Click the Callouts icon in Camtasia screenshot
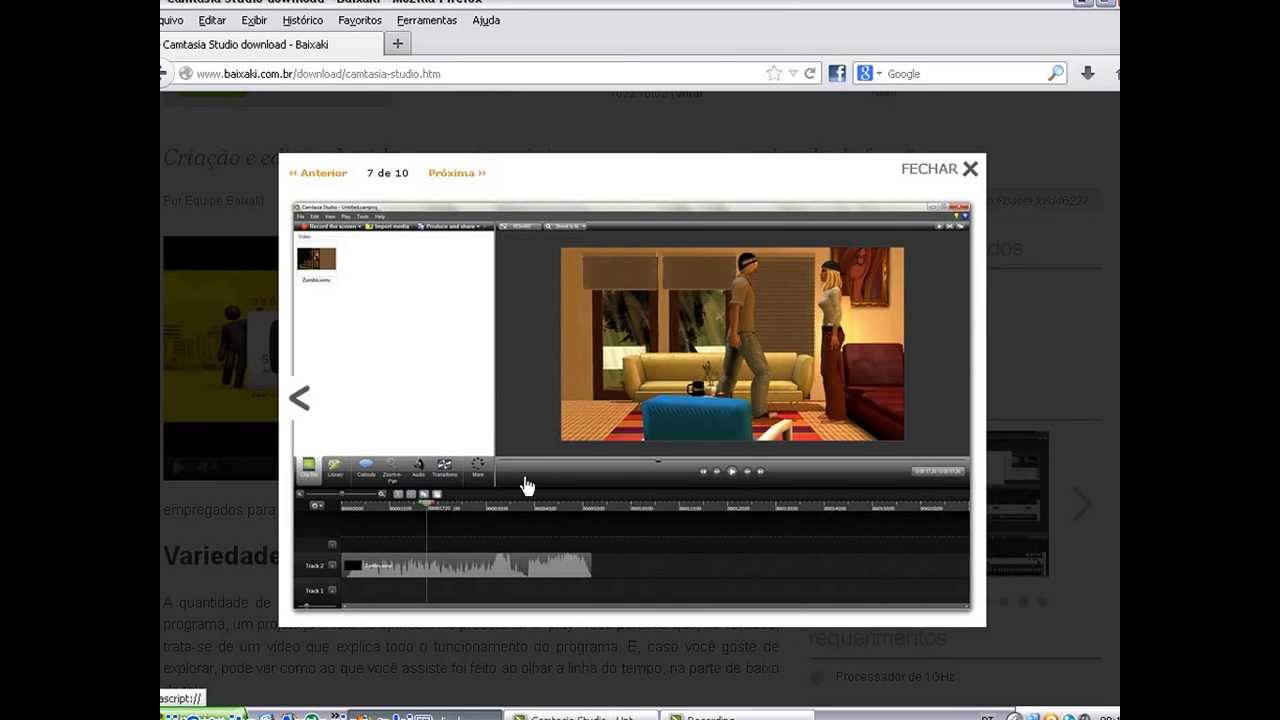Image resolution: width=1280 pixels, height=720 pixels. pyautogui.click(x=366, y=467)
